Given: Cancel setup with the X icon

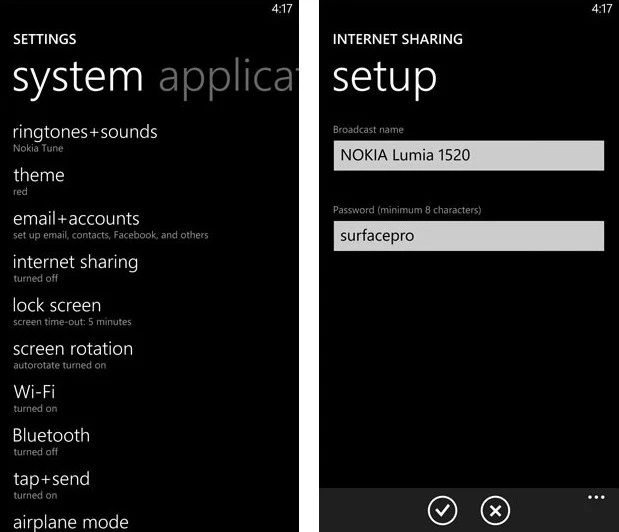Looking at the screenshot, I should pyautogui.click(x=495, y=510).
